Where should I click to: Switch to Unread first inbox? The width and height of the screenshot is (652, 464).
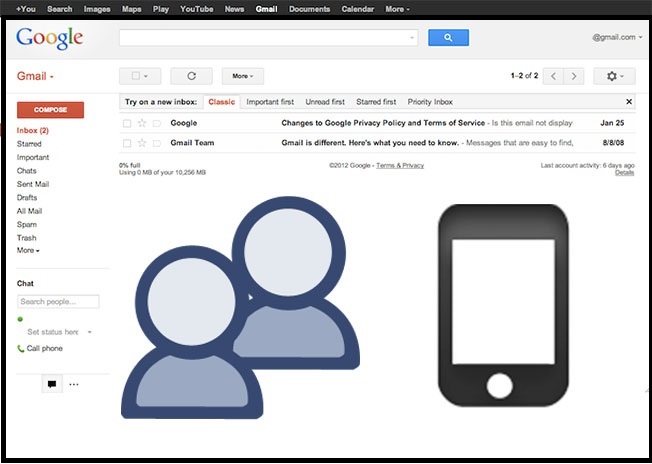click(x=325, y=102)
